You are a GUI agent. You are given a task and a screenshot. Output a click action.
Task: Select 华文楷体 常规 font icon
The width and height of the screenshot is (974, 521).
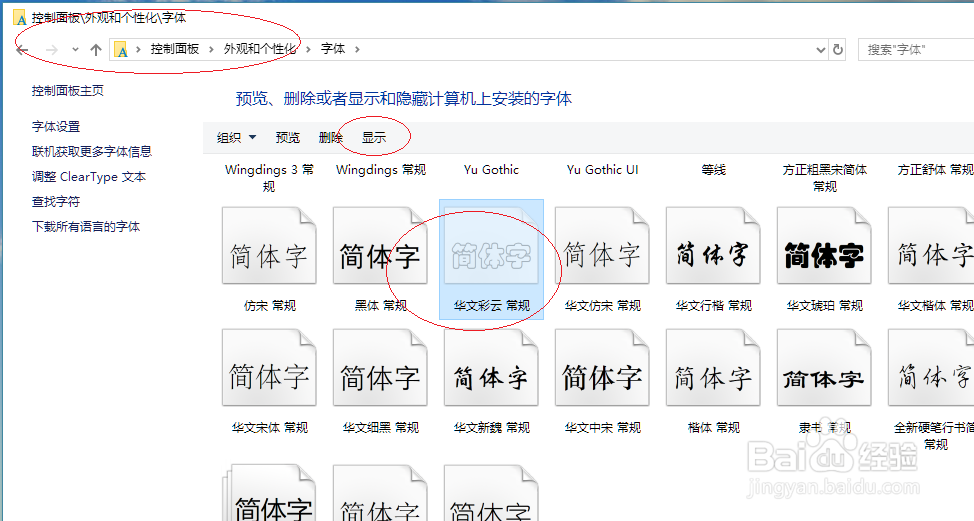[x=931, y=246]
